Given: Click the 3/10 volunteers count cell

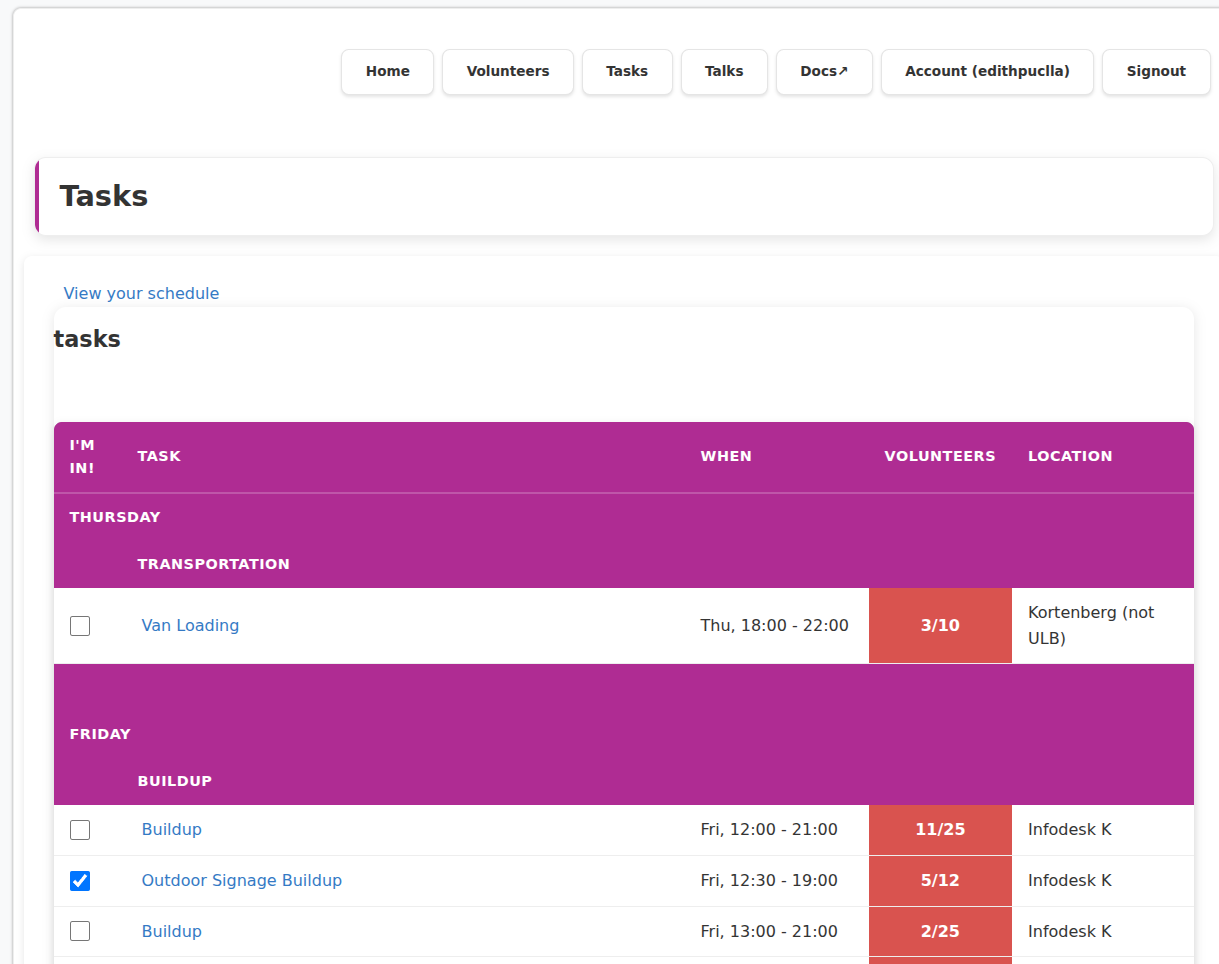Looking at the screenshot, I should coord(939,626).
